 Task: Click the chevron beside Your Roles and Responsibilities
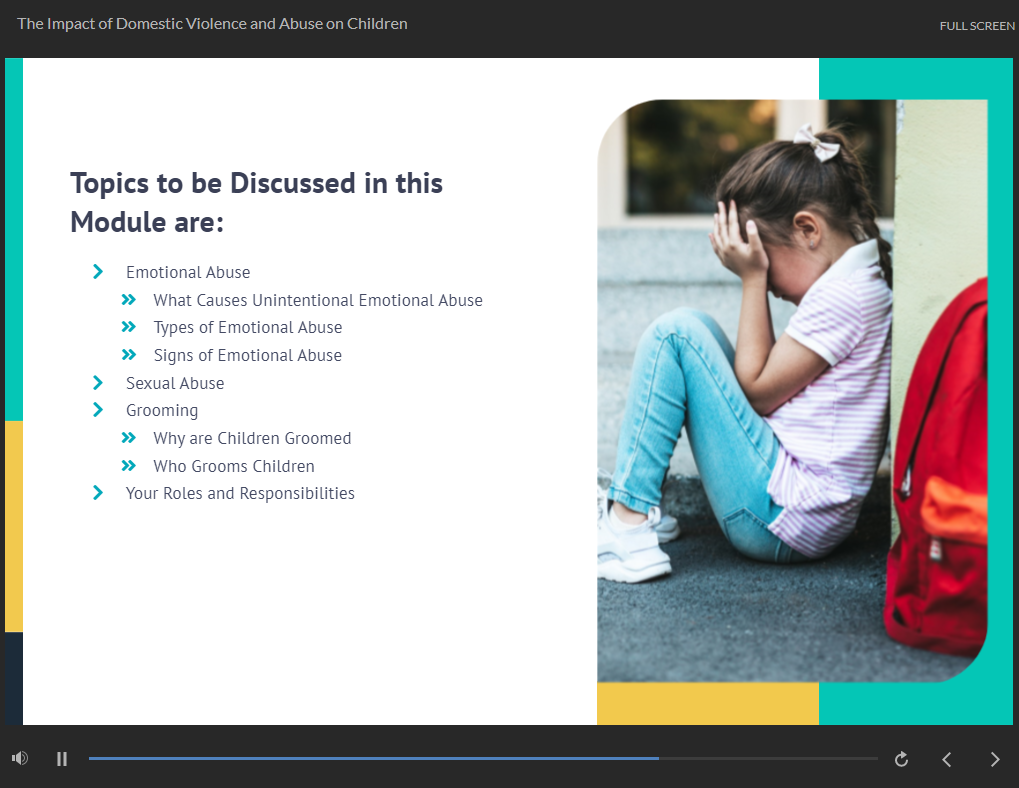(x=97, y=492)
